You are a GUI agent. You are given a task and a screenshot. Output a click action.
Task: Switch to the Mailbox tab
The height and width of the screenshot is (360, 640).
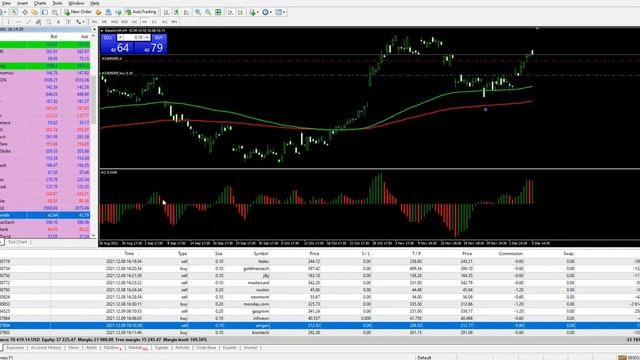coord(112,348)
